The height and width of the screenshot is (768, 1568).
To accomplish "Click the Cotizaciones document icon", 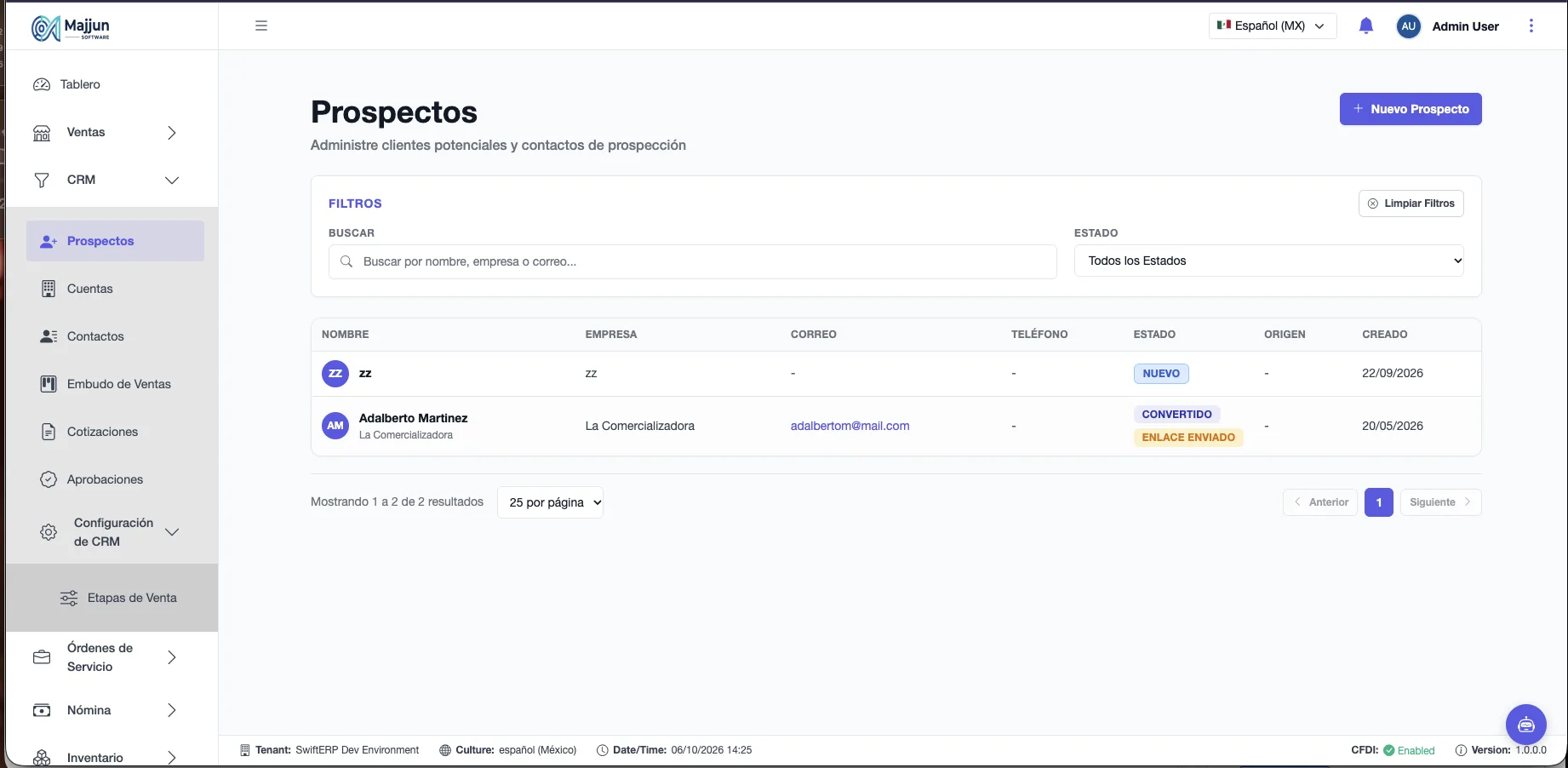I will [x=49, y=432].
